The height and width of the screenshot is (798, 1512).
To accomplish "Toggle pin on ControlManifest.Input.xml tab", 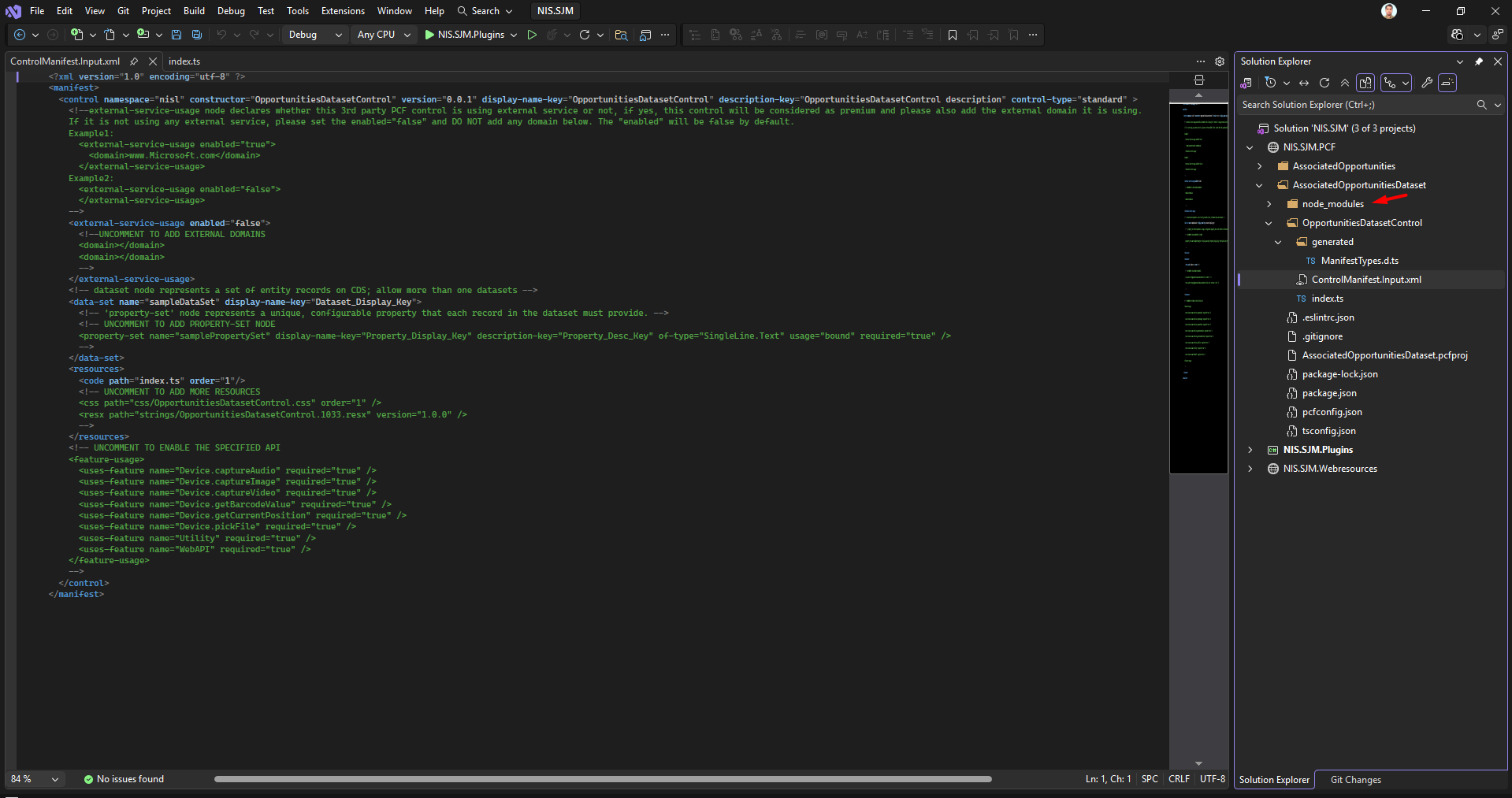I will (134, 61).
